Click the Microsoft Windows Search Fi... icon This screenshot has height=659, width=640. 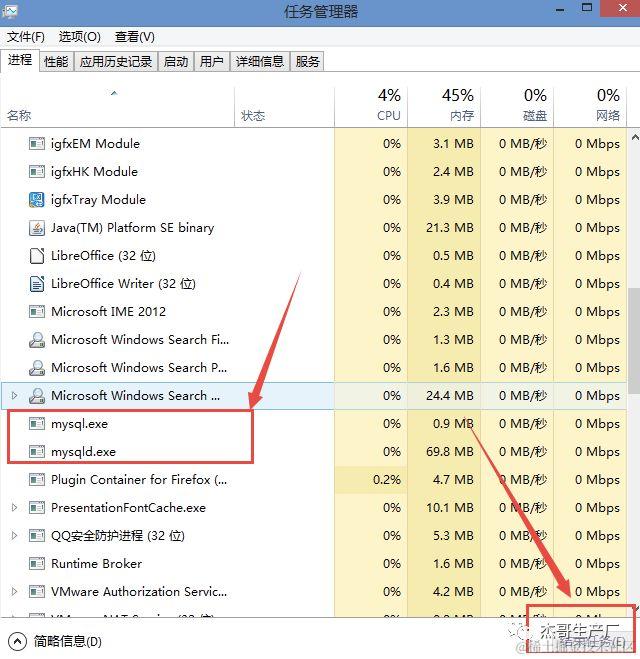tap(37, 340)
